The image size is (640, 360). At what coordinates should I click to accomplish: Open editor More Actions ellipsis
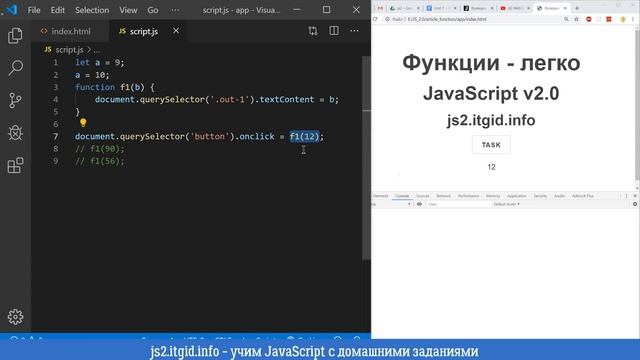pyautogui.click(x=354, y=31)
